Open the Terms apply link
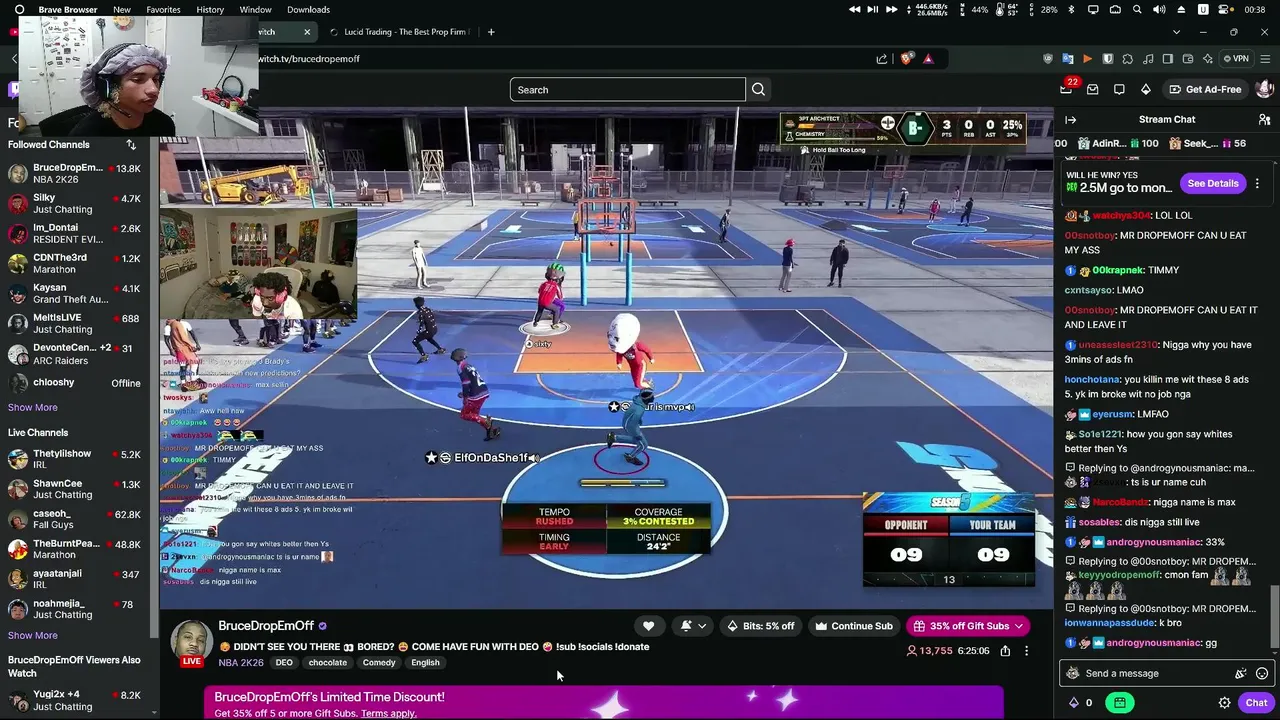1280x720 pixels. click(389, 714)
